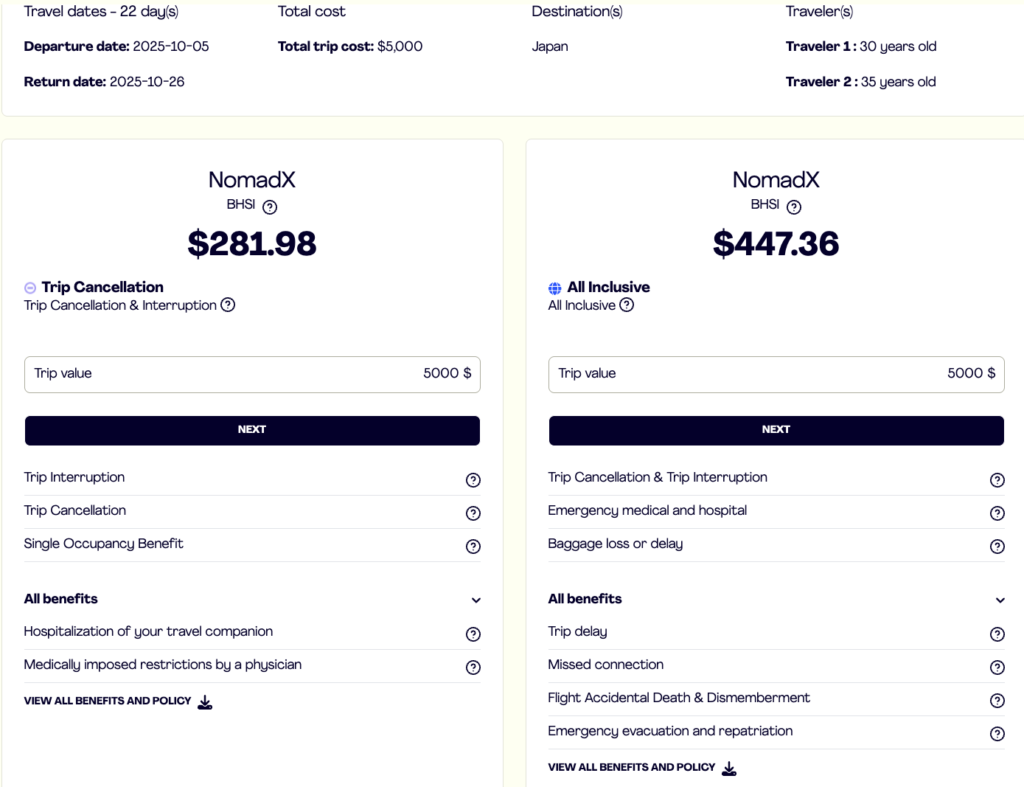Image resolution: width=1024 pixels, height=787 pixels.
Task: View help for Baggage loss or delay
Action: [997, 546]
